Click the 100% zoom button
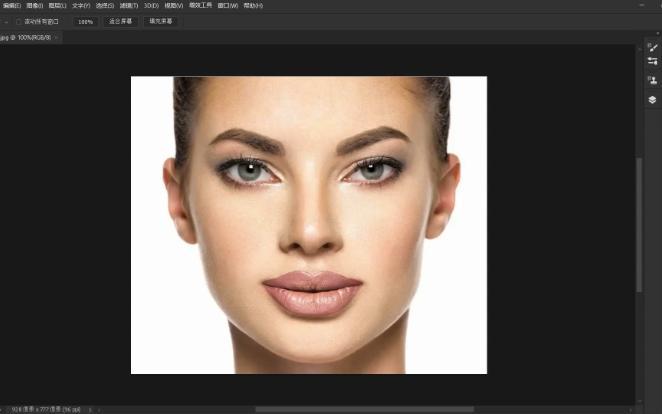 (x=85, y=22)
